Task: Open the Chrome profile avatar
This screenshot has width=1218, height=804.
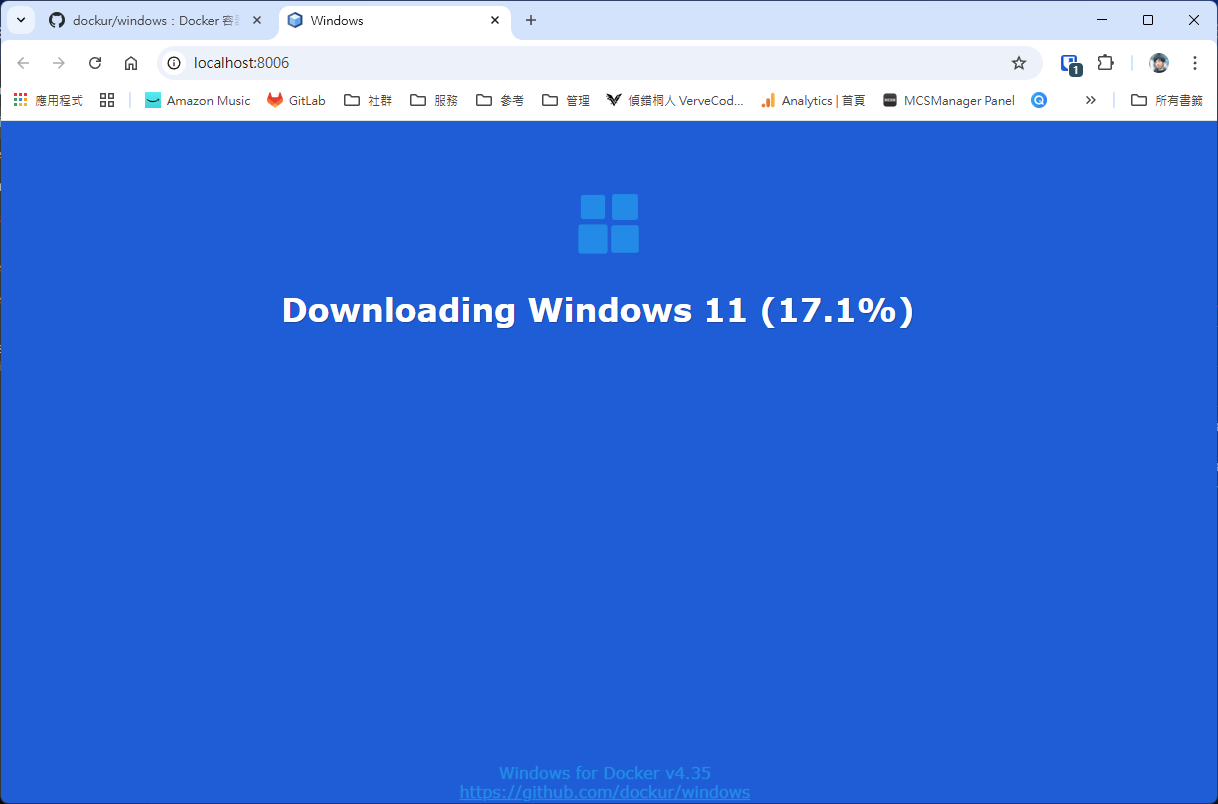Action: [1159, 63]
